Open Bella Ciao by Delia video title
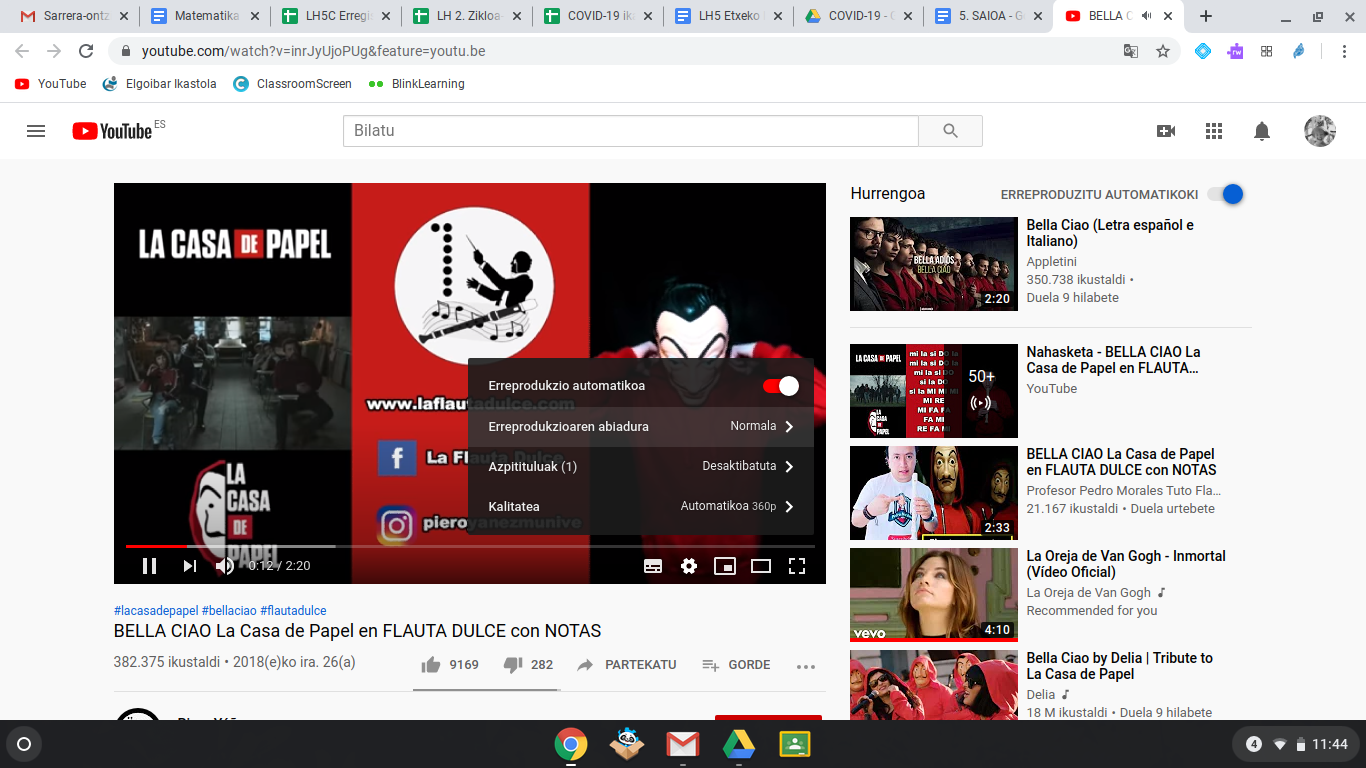Screen dimensions: 1366x768 (x=1119, y=666)
